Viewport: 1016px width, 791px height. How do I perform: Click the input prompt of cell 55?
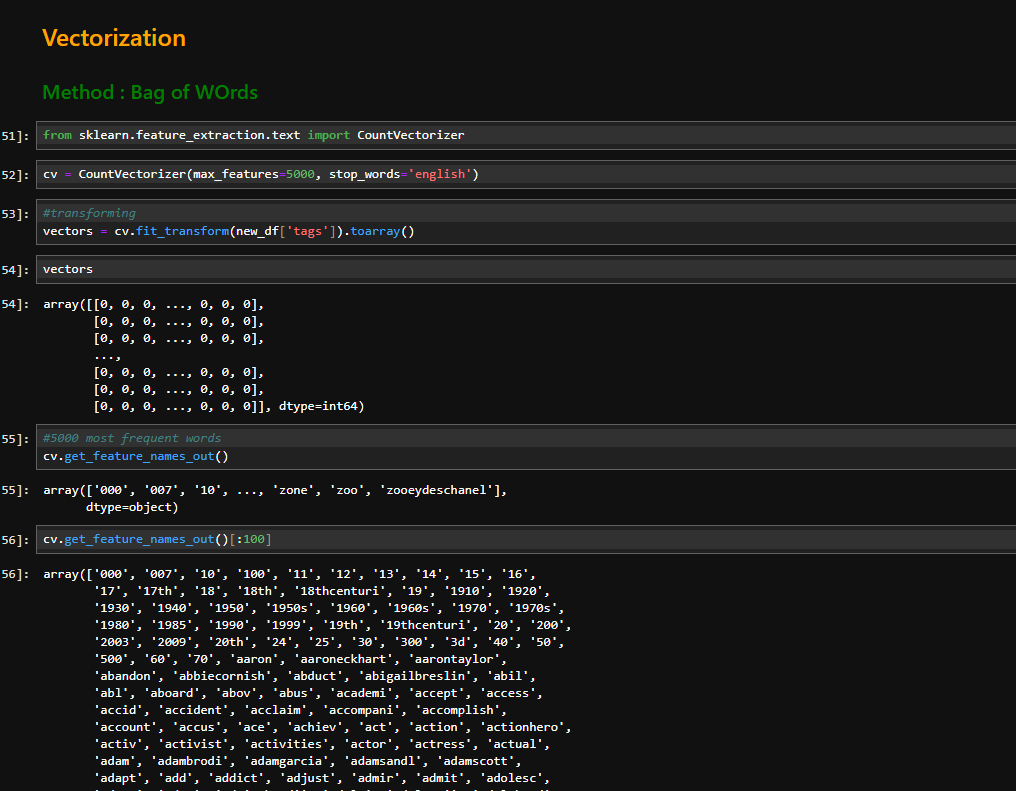tap(15, 439)
